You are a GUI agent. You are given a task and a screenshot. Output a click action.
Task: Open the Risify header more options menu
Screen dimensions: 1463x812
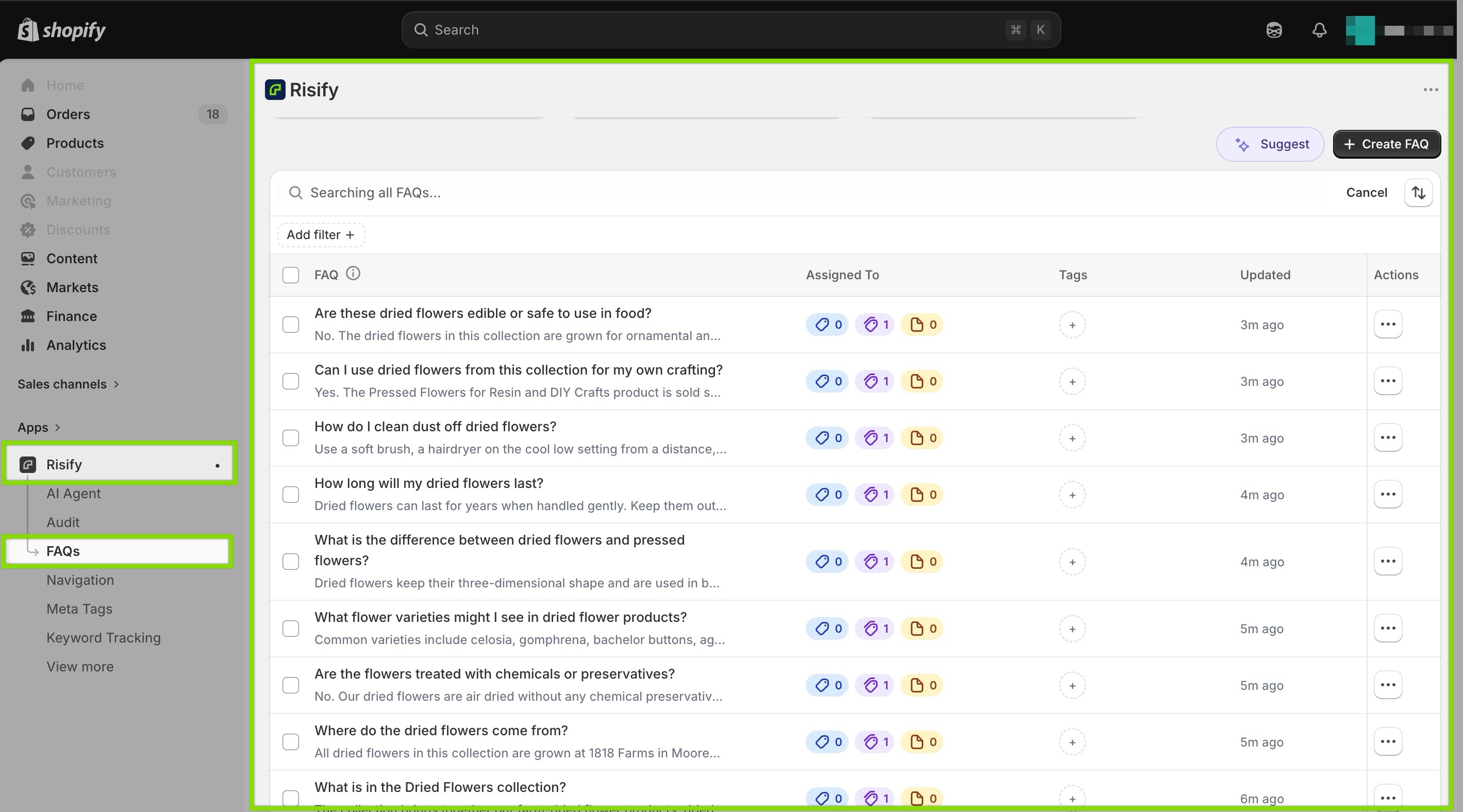pyautogui.click(x=1431, y=90)
